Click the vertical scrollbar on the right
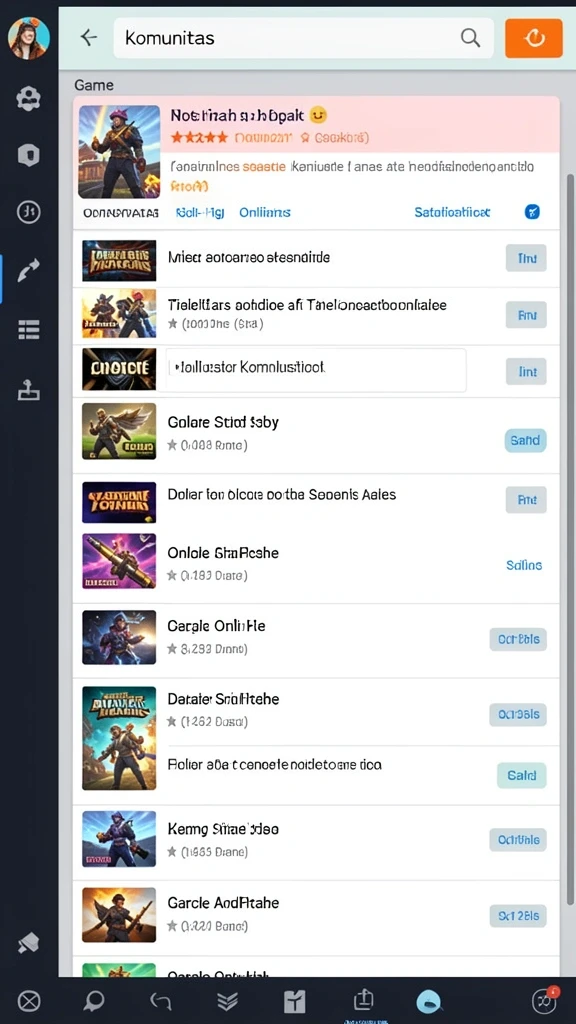Image resolution: width=576 pixels, height=1024 pixels. pyautogui.click(x=570, y=539)
